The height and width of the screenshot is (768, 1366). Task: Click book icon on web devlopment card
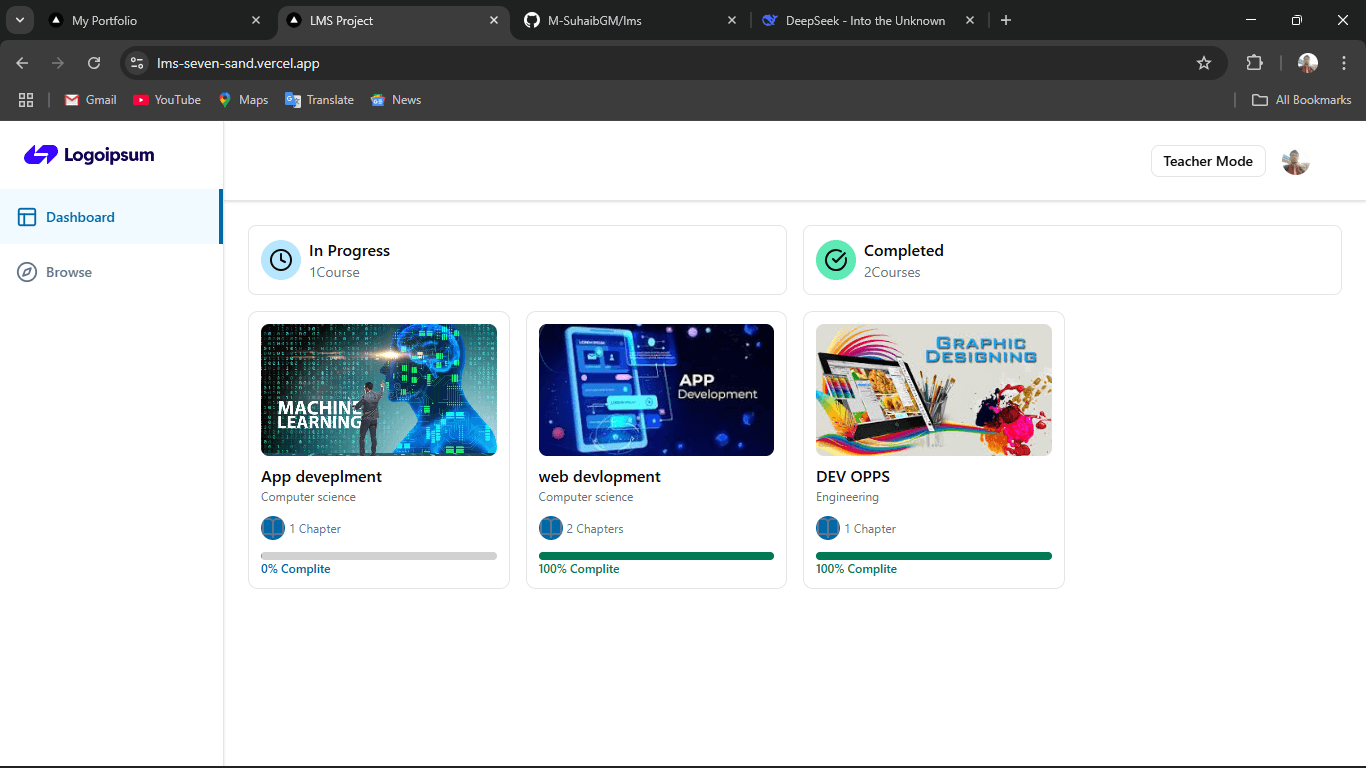(551, 528)
